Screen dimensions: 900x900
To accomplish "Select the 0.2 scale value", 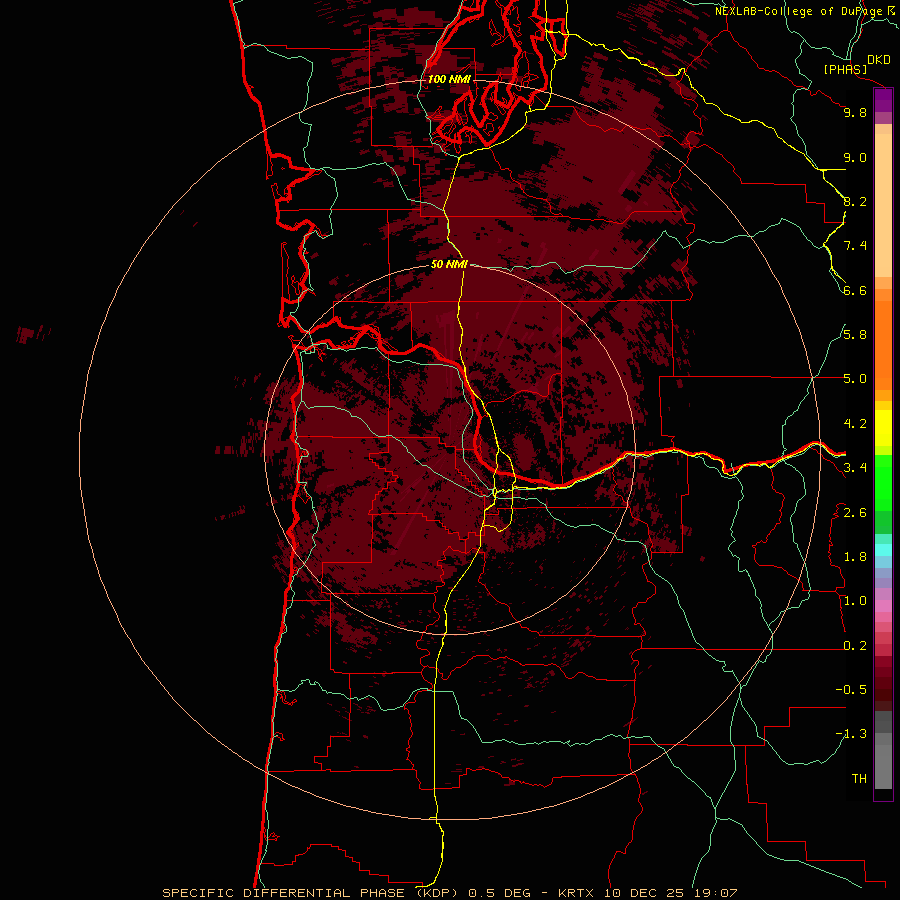I will 855,646.
